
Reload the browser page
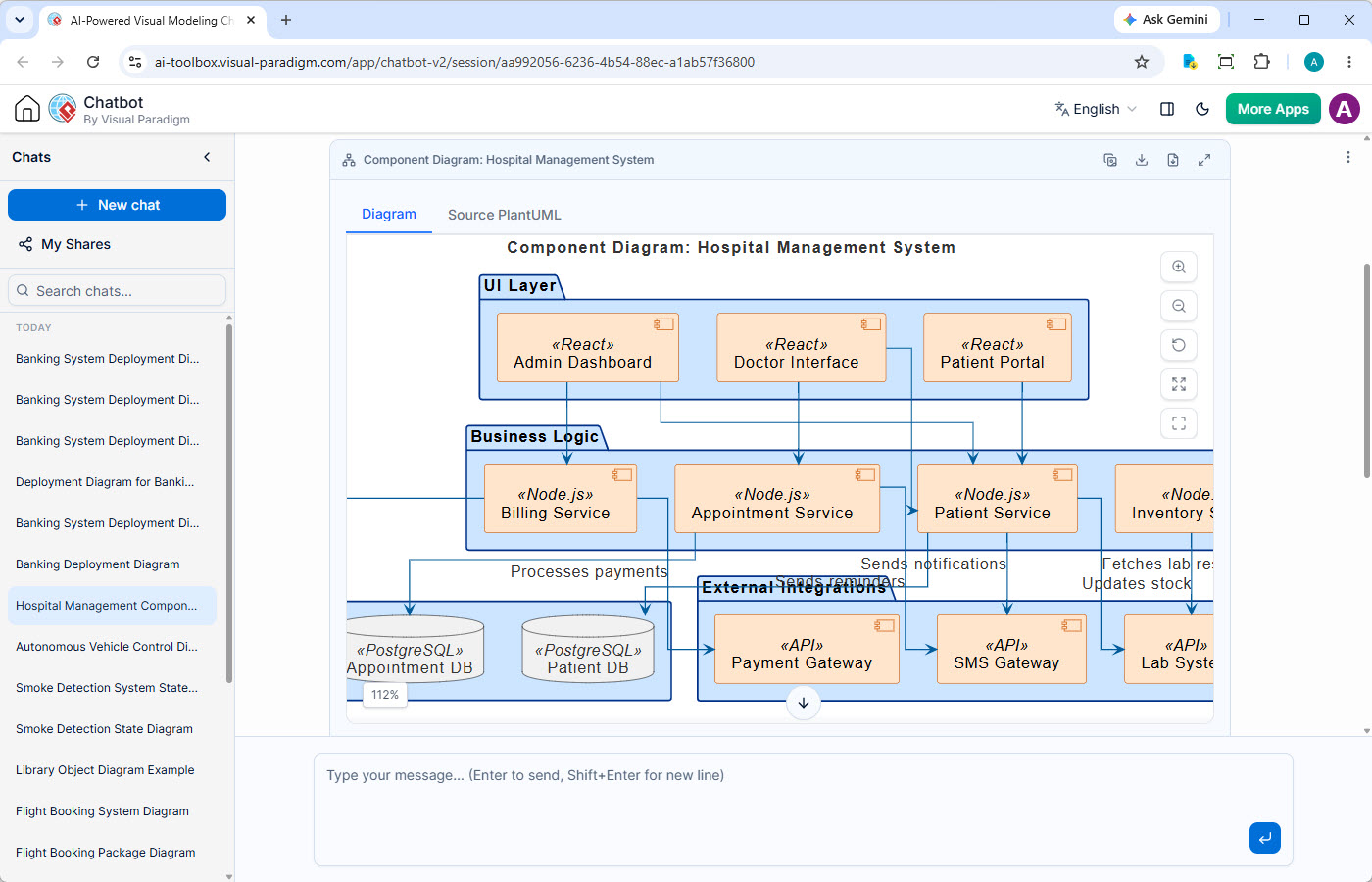(93, 62)
